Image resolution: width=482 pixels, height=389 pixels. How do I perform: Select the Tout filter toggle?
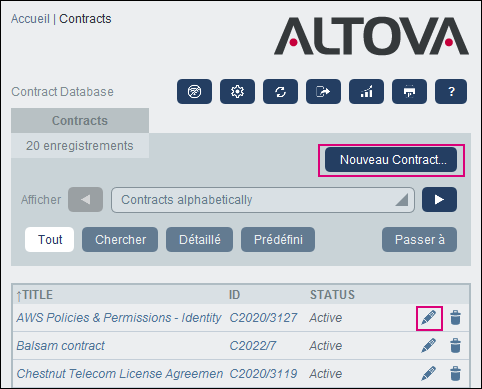coord(49,240)
